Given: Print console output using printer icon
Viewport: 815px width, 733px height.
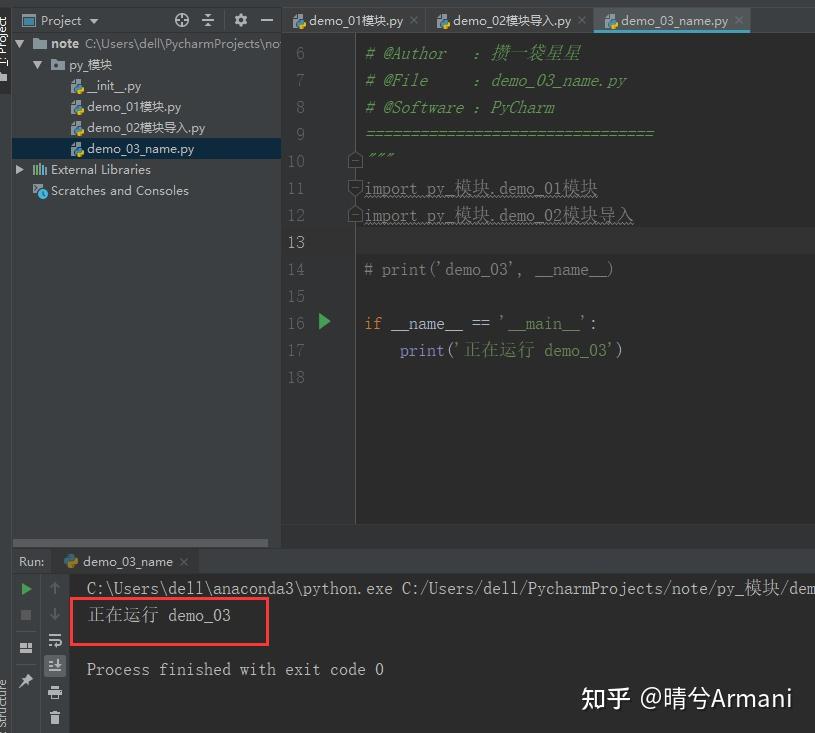Looking at the screenshot, I should click(x=55, y=692).
